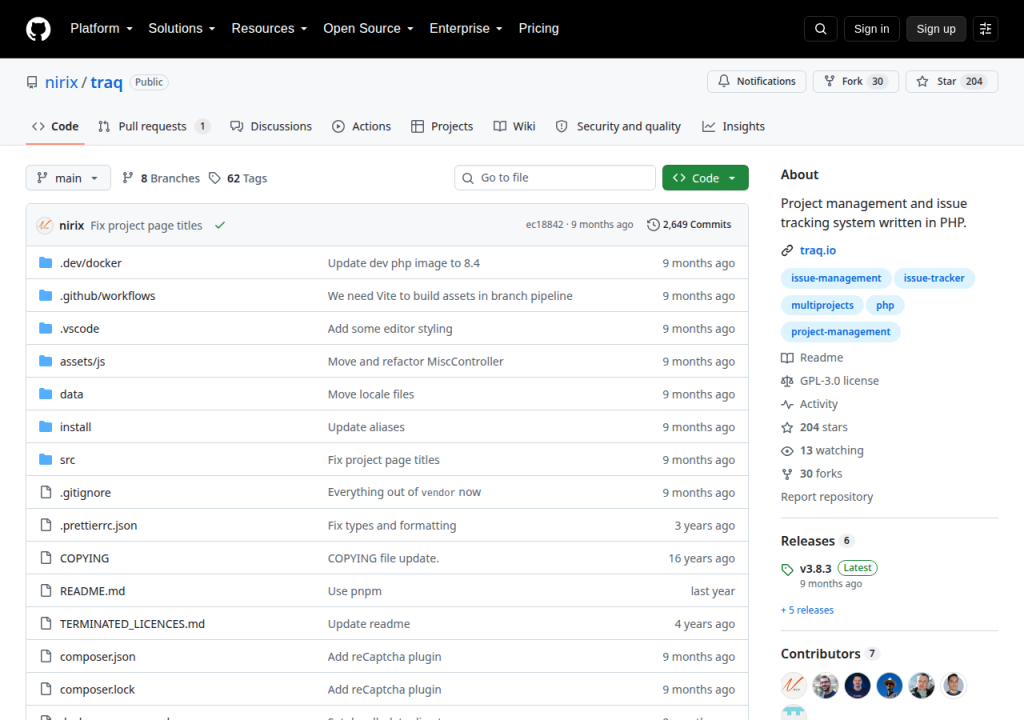Click the license scale icon

coord(787,381)
